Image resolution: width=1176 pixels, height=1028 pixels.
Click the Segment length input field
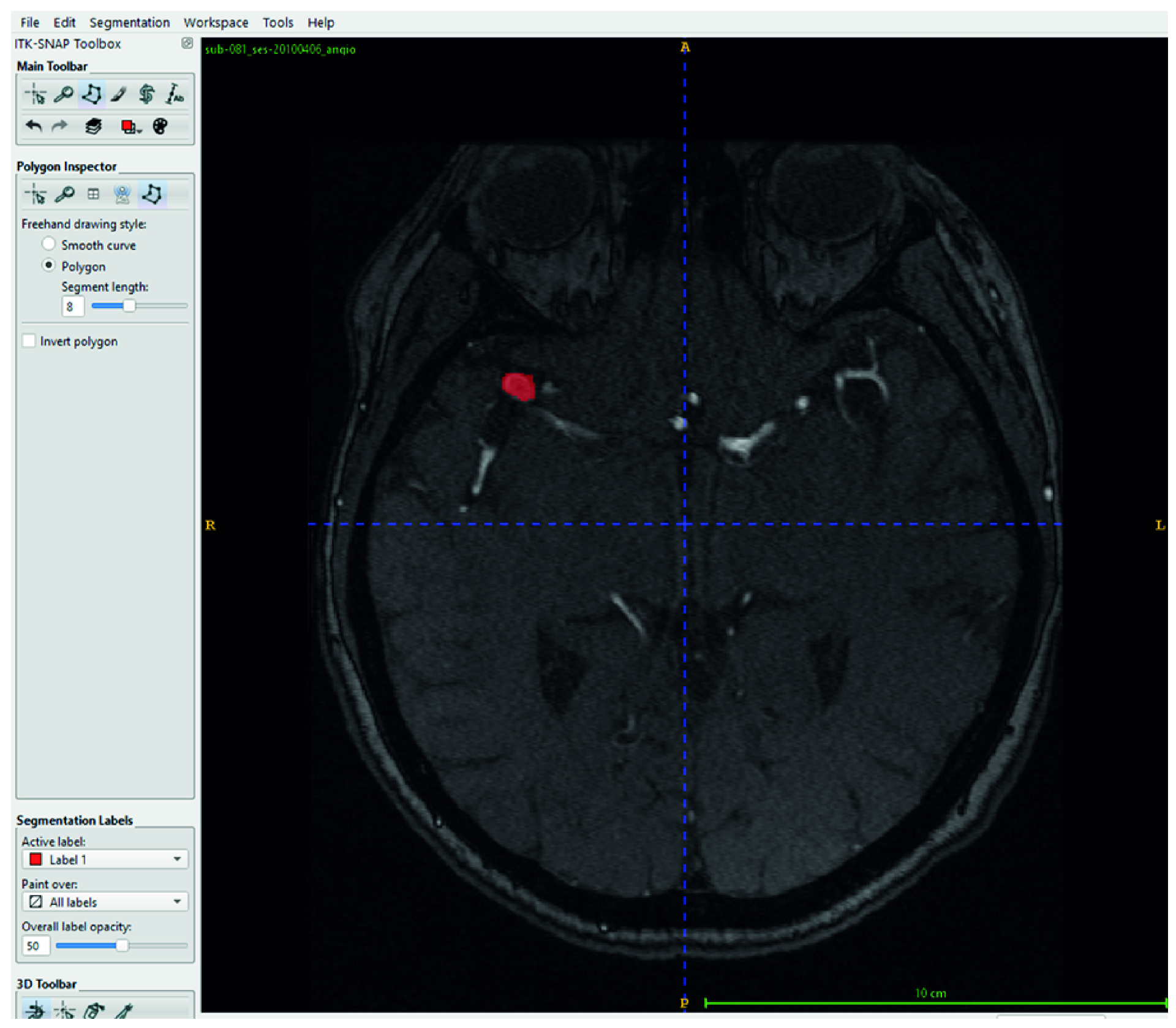(x=72, y=306)
